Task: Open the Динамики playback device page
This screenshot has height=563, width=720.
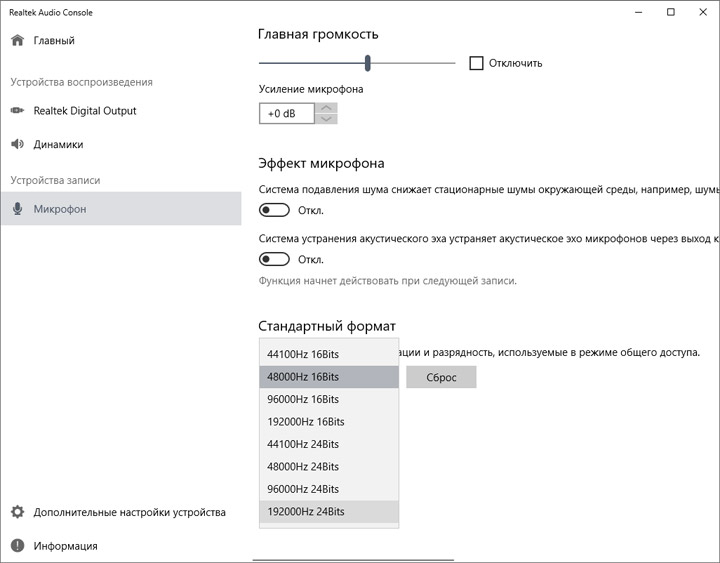Action: pos(58,144)
